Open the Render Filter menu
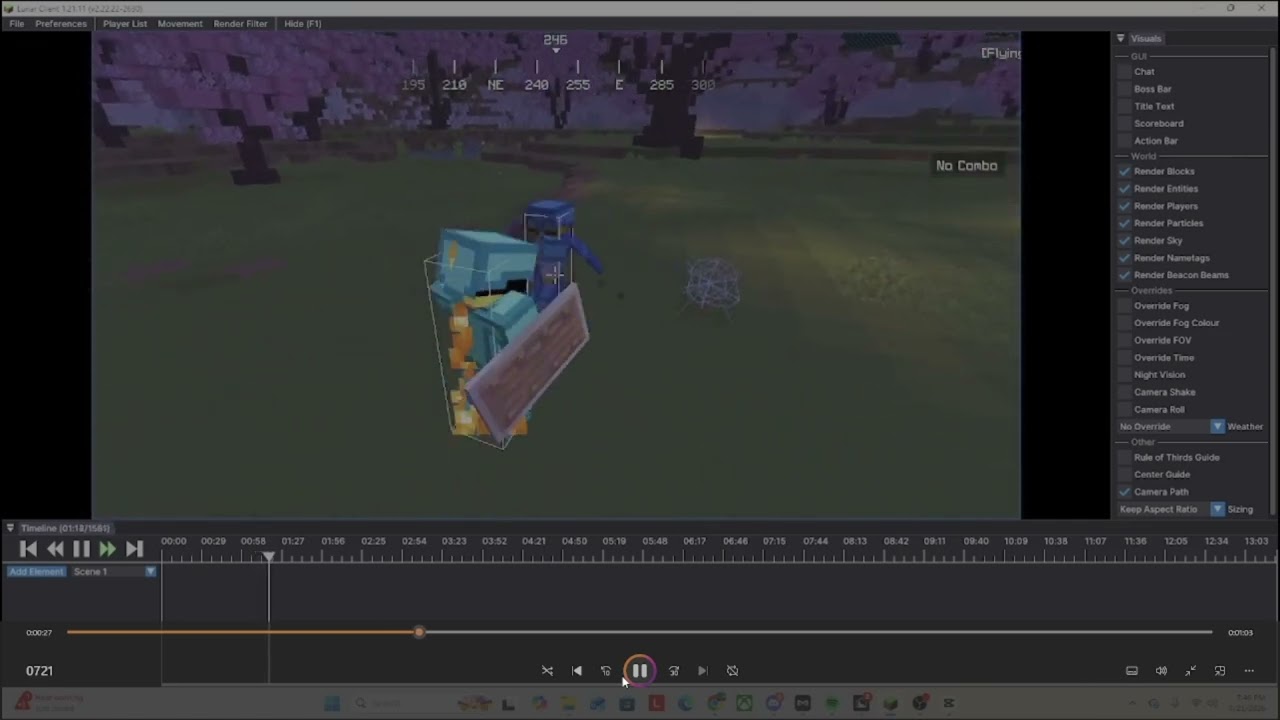Viewport: 1280px width, 720px height. coord(241,24)
